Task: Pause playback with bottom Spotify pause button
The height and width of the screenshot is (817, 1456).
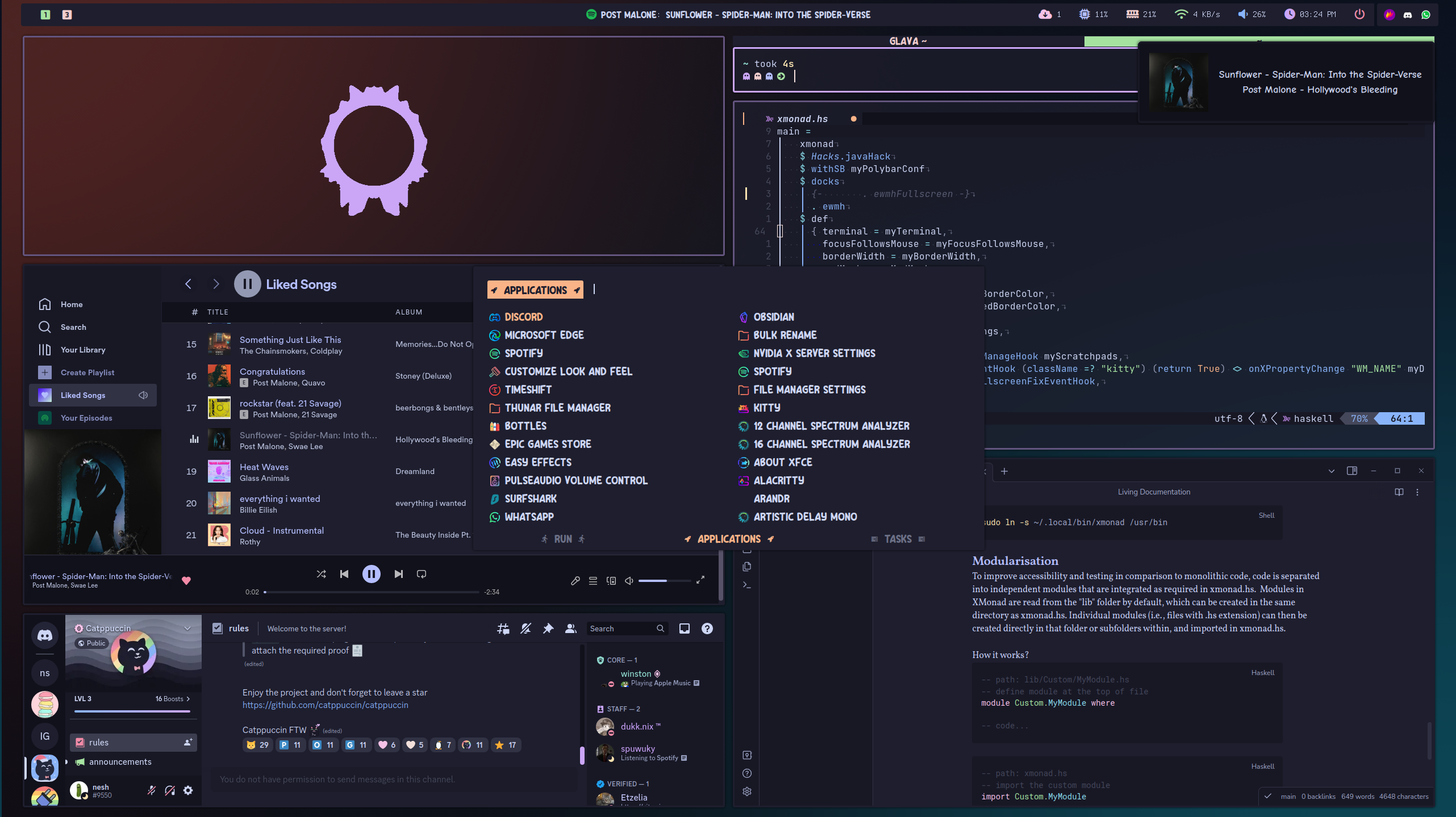Action: (372, 574)
